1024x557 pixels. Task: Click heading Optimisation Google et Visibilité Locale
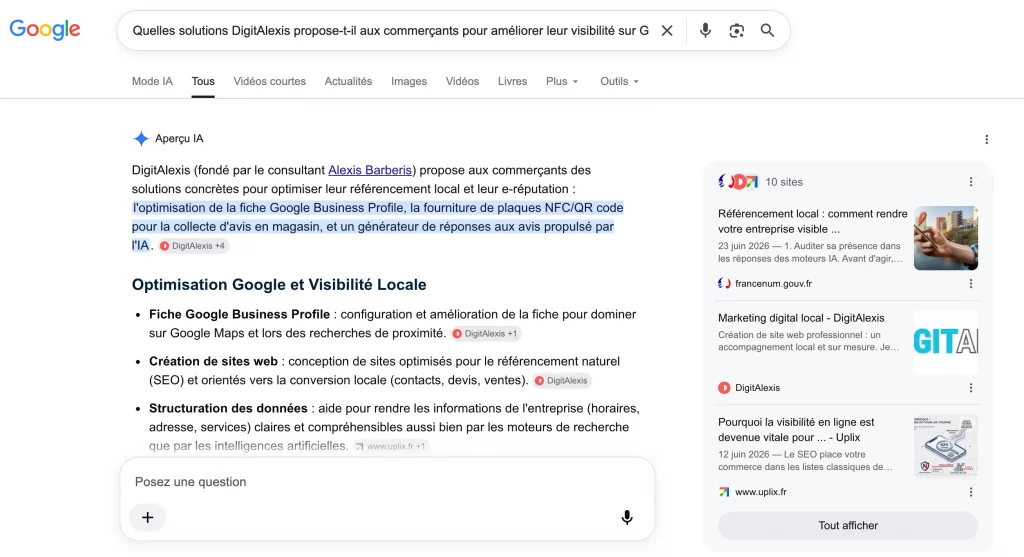(279, 285)
